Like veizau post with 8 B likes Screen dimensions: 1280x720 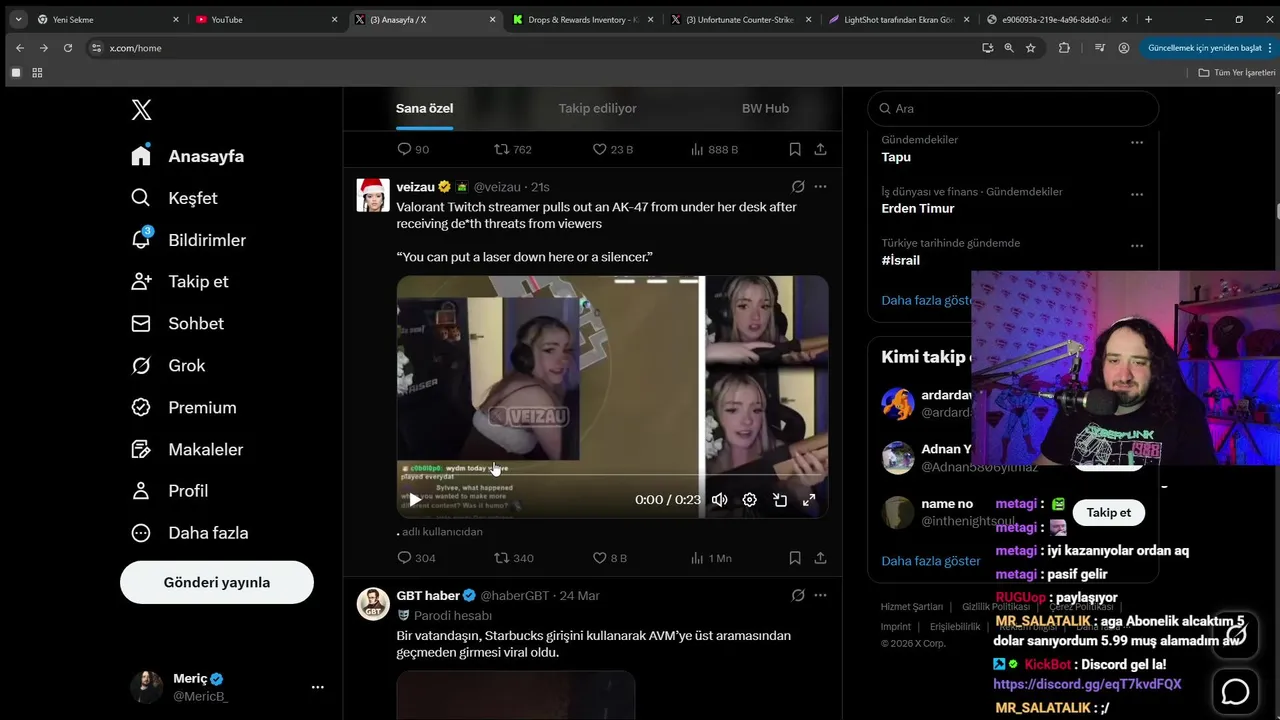tap(609, 558)
